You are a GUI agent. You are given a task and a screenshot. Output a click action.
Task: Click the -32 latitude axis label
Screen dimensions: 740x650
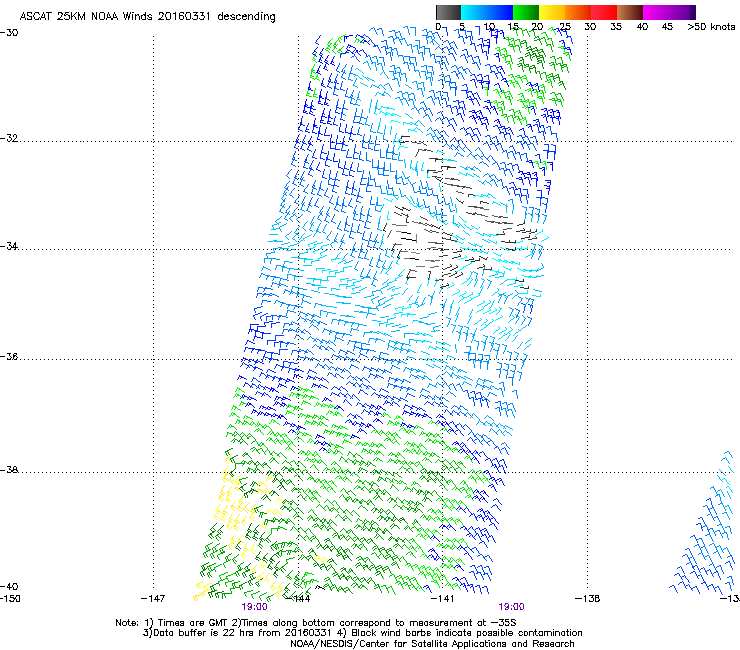click(x=9, y=138)
